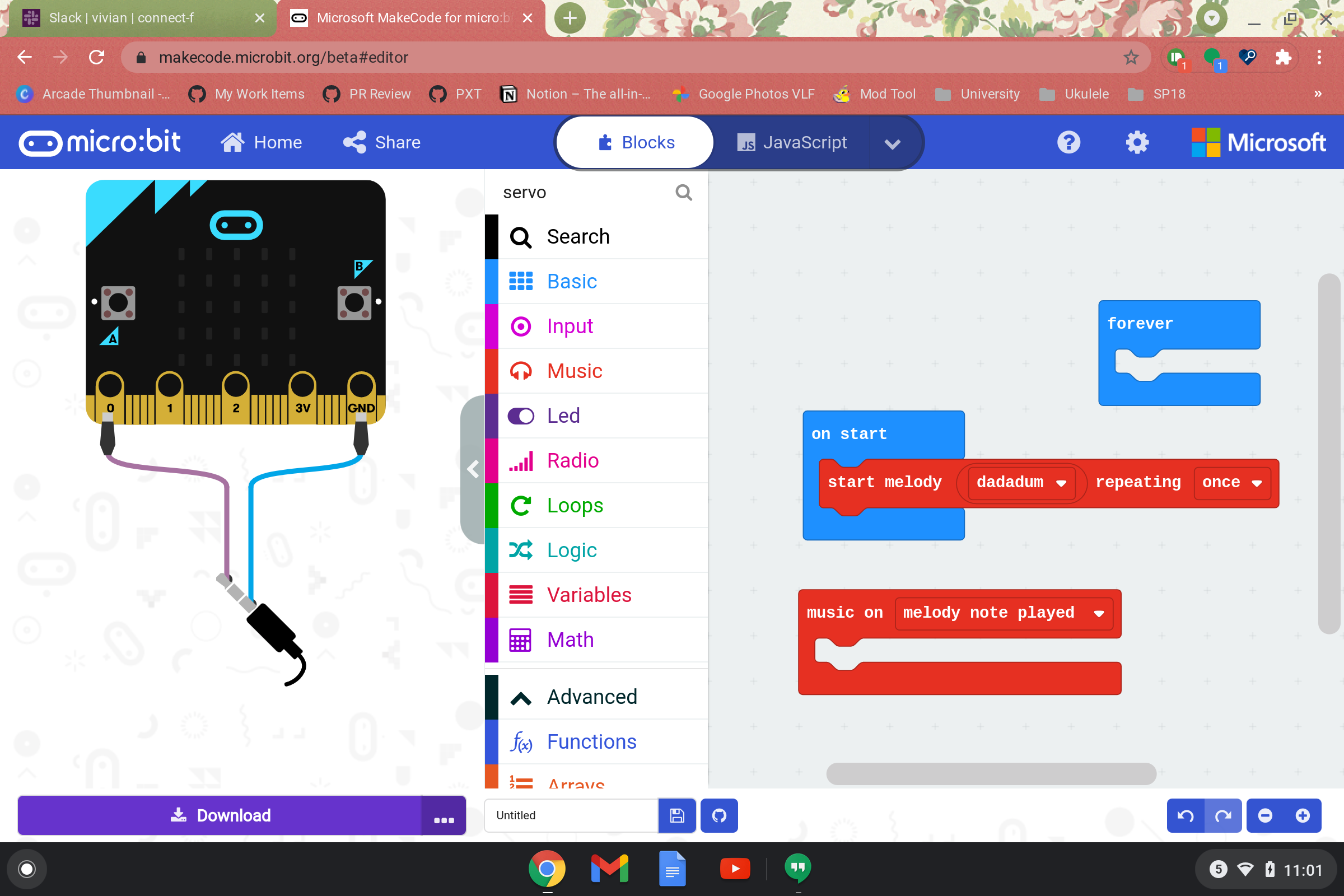
Task: Collapse the Advanced toolbox section
Action: coord(596,697)
